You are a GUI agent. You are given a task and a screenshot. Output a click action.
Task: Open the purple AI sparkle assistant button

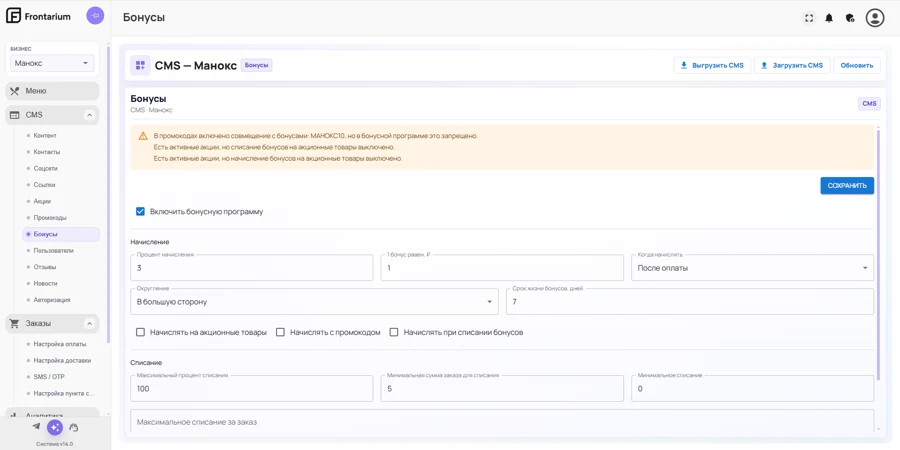click(x=55, y=427)
